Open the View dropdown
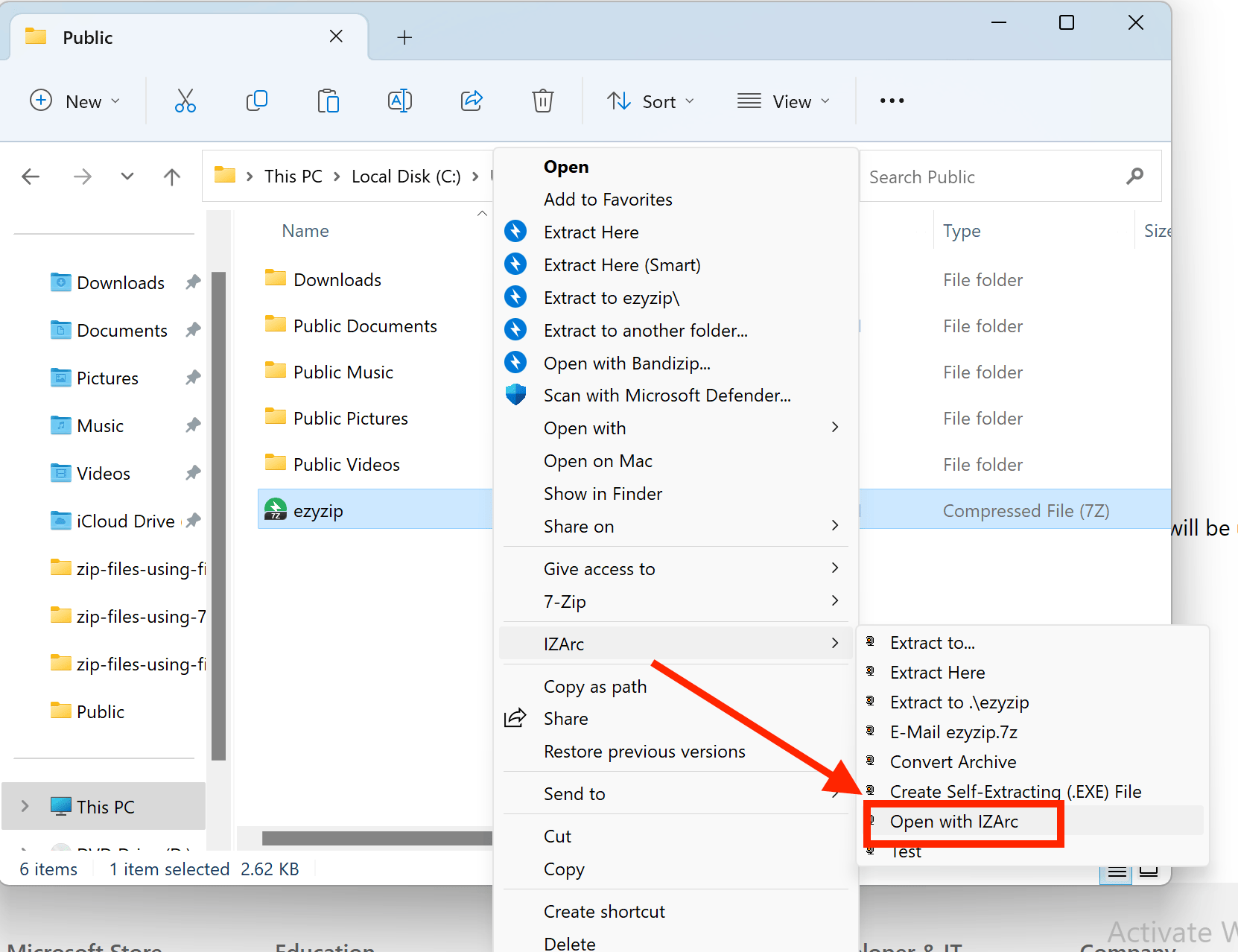 783,101
